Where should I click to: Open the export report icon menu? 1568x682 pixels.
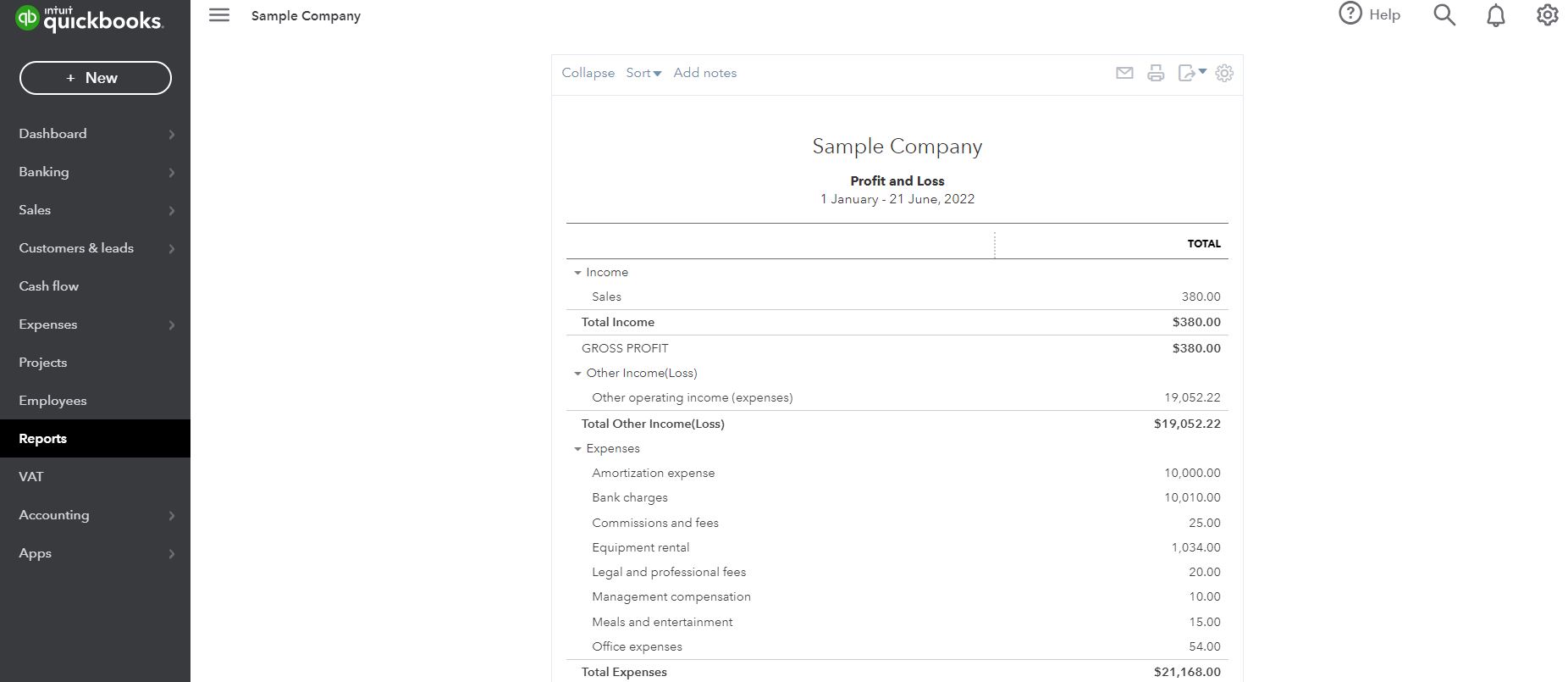click(1191, 73)
